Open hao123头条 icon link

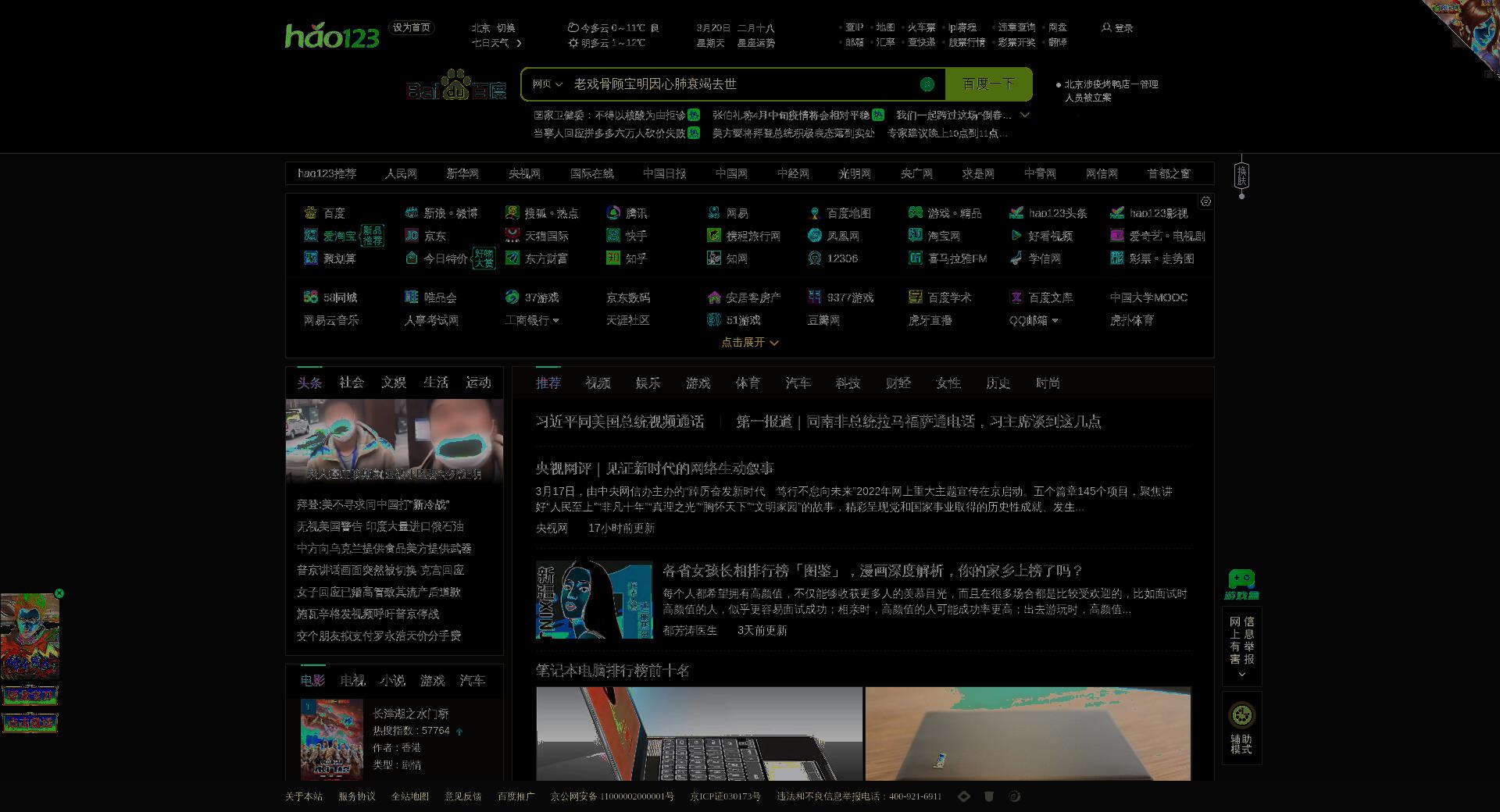pos(1016,212)
